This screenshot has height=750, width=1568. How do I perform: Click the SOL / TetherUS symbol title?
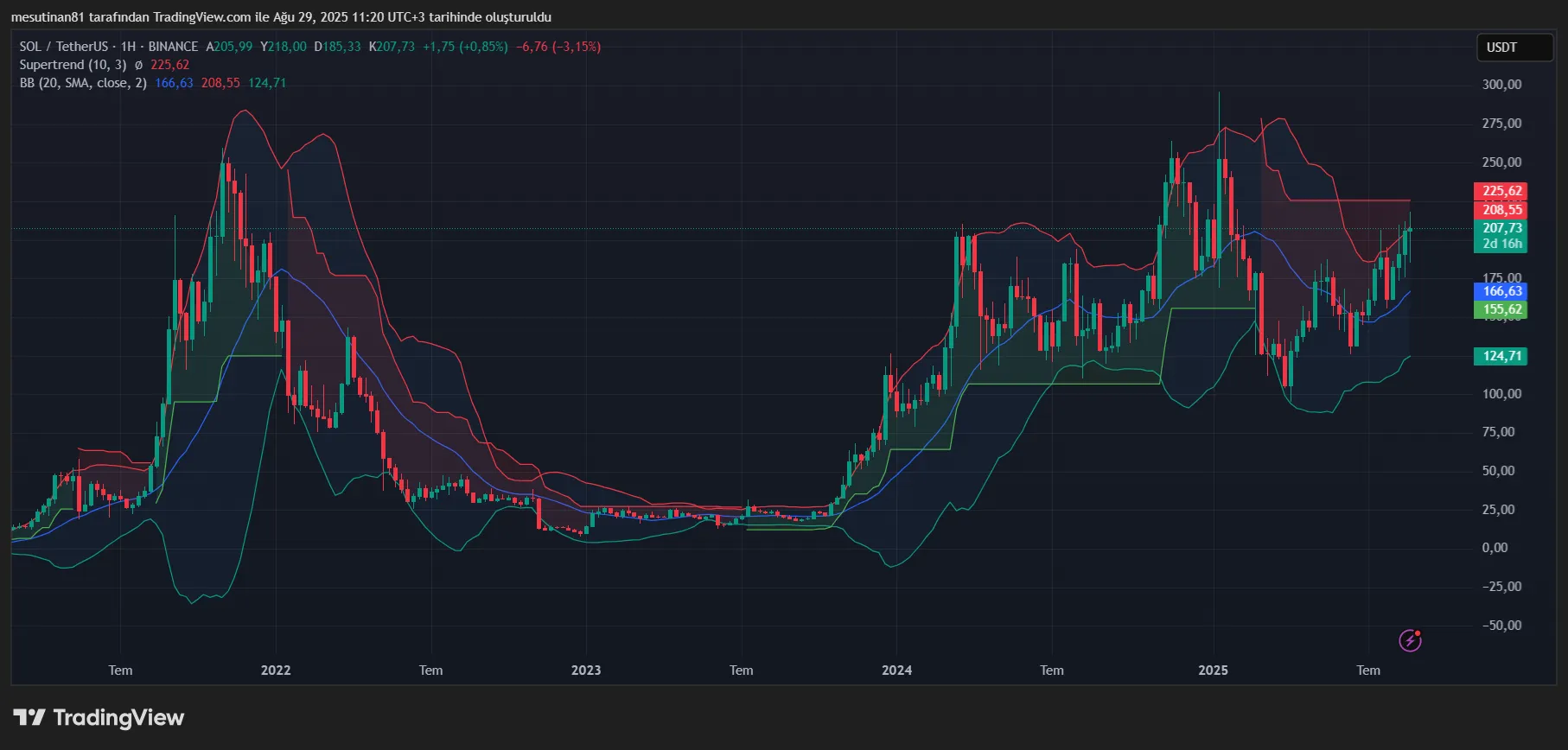64,47
